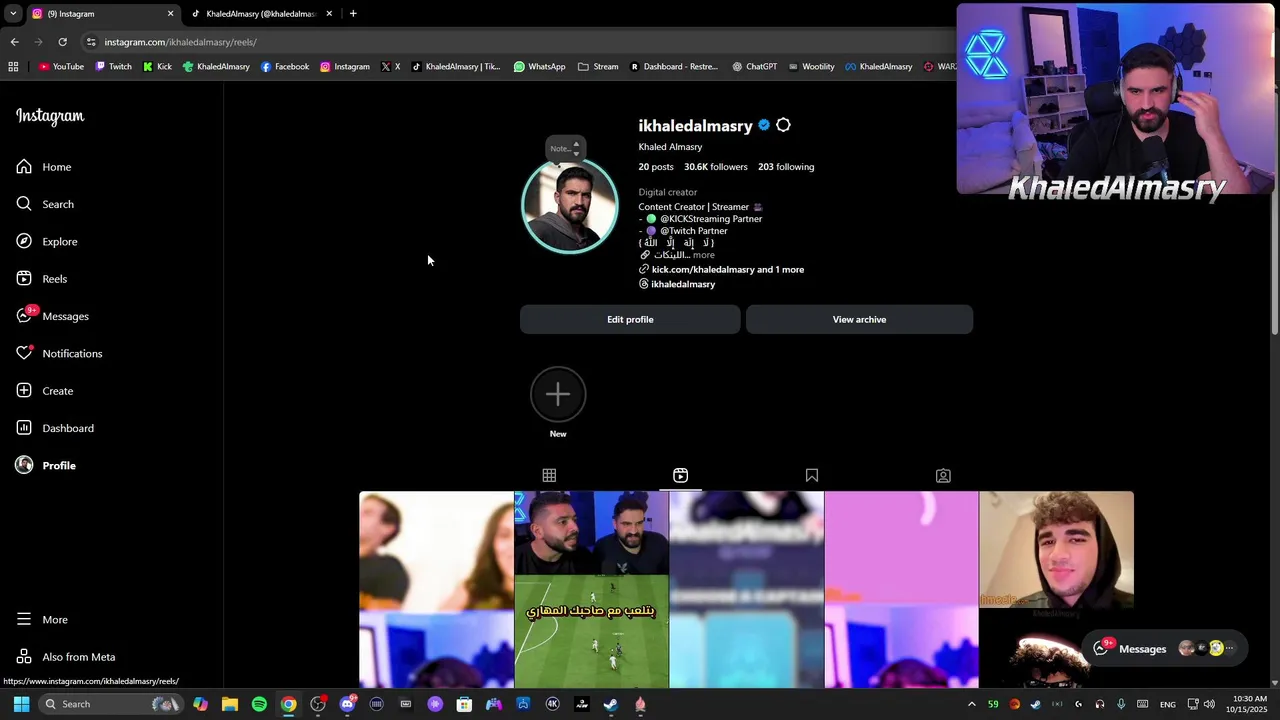1280x720 pixels.
Task: Show hidden system tray icons
Action: click(971, 704)
